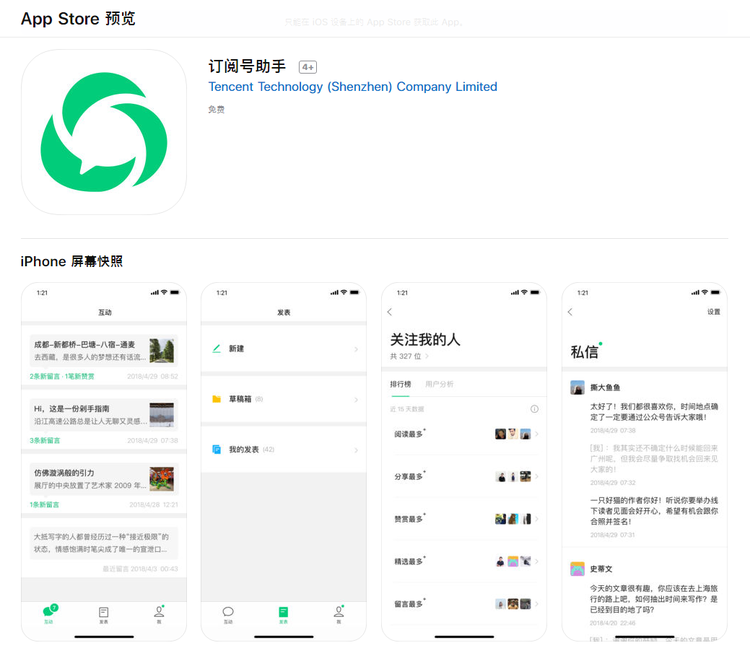Expand the 阅读最多 ranking row chevron

coord(537,434)
